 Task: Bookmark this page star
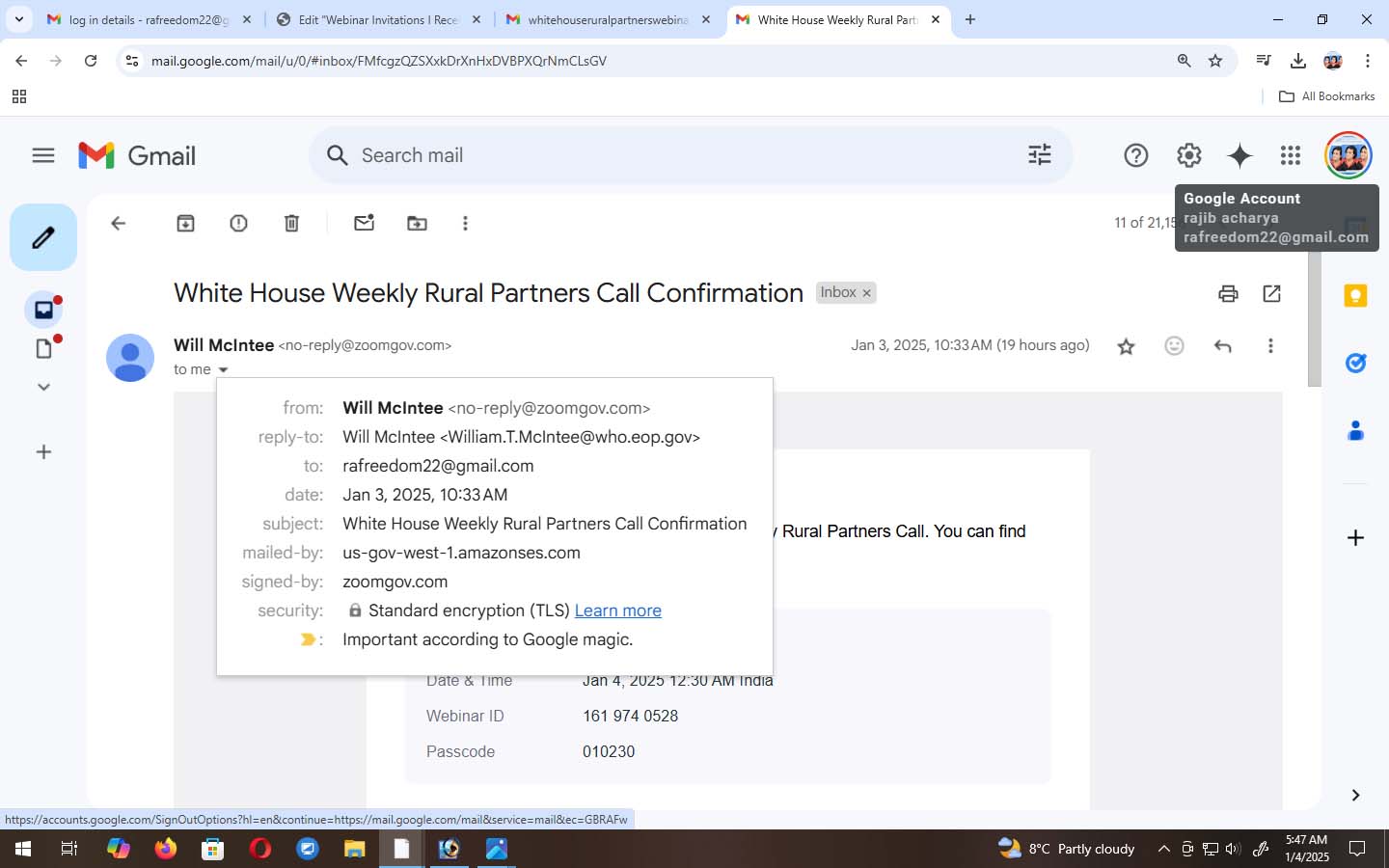click(x=1215, y=61)
